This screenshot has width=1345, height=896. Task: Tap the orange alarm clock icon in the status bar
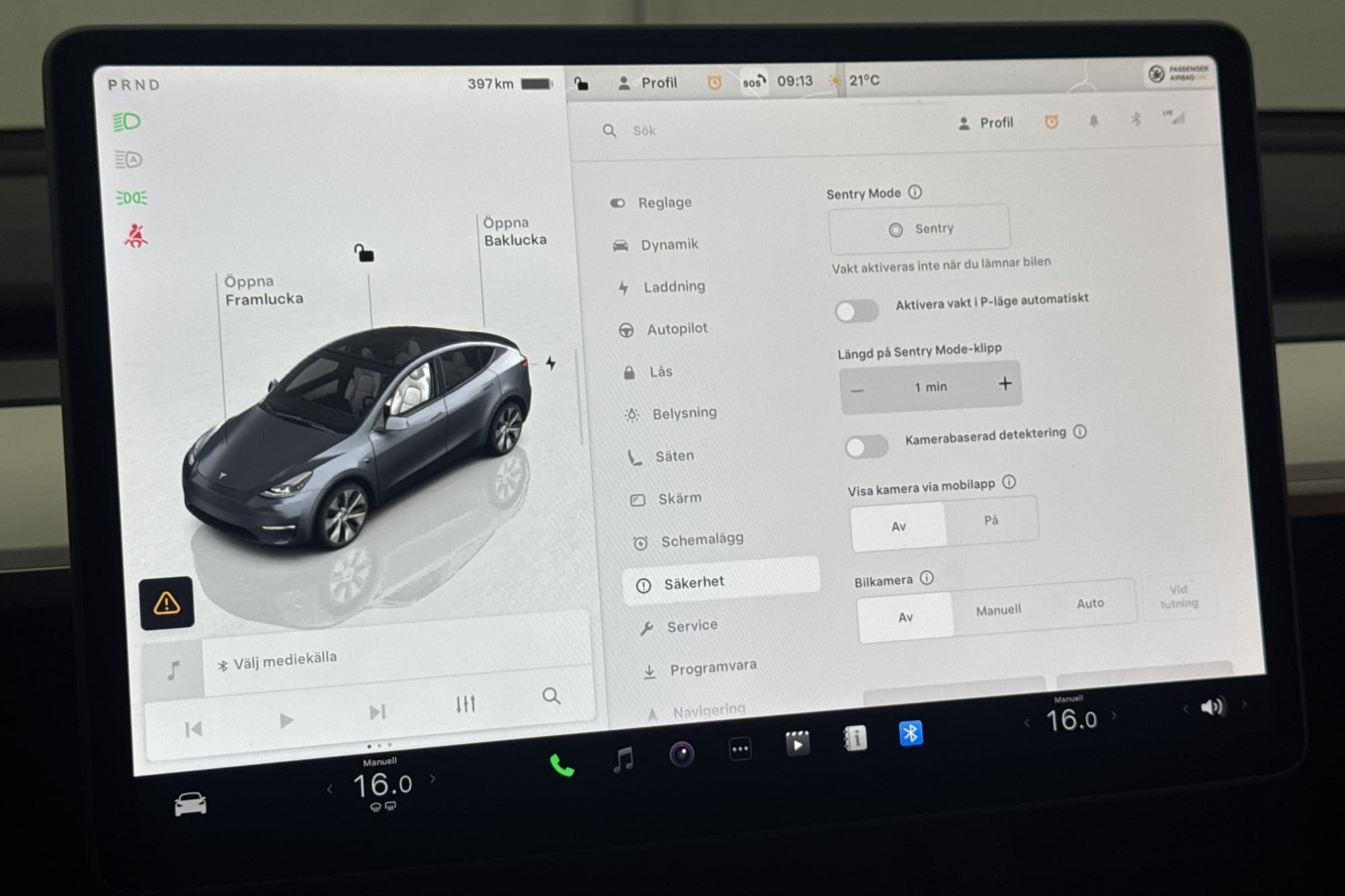(714, 82)
